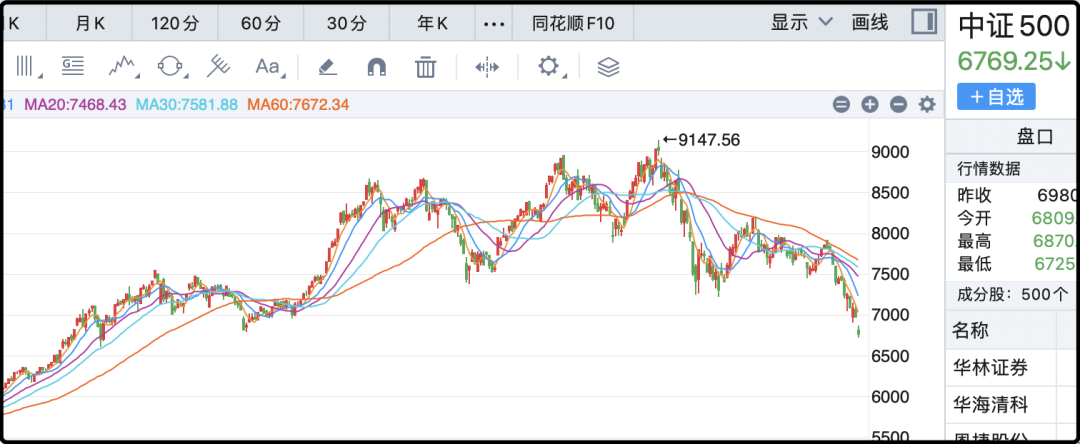Open the golden ratio lines tool
Screen dimensions: 1080x444
click(x=72, y=67)
